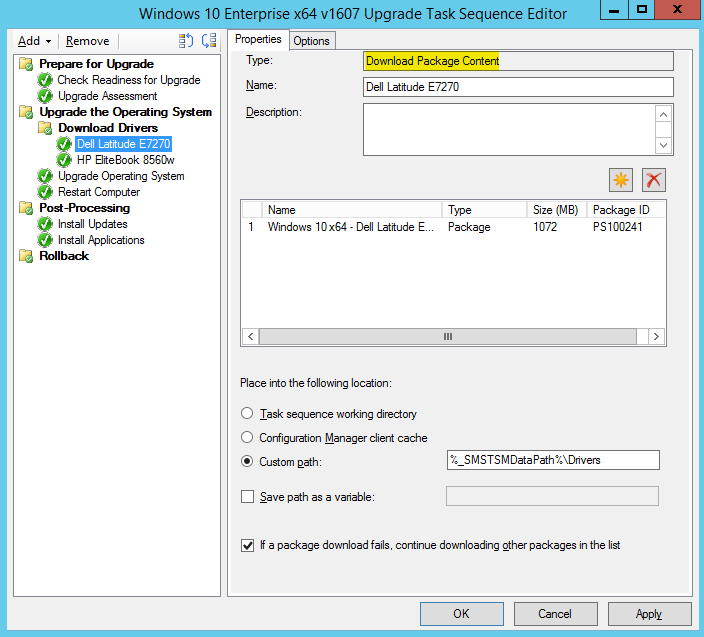Image resolution: width=704 pixels, height=637 pixels.
Task: Click package list scroll left arrow
Action: 251,337
